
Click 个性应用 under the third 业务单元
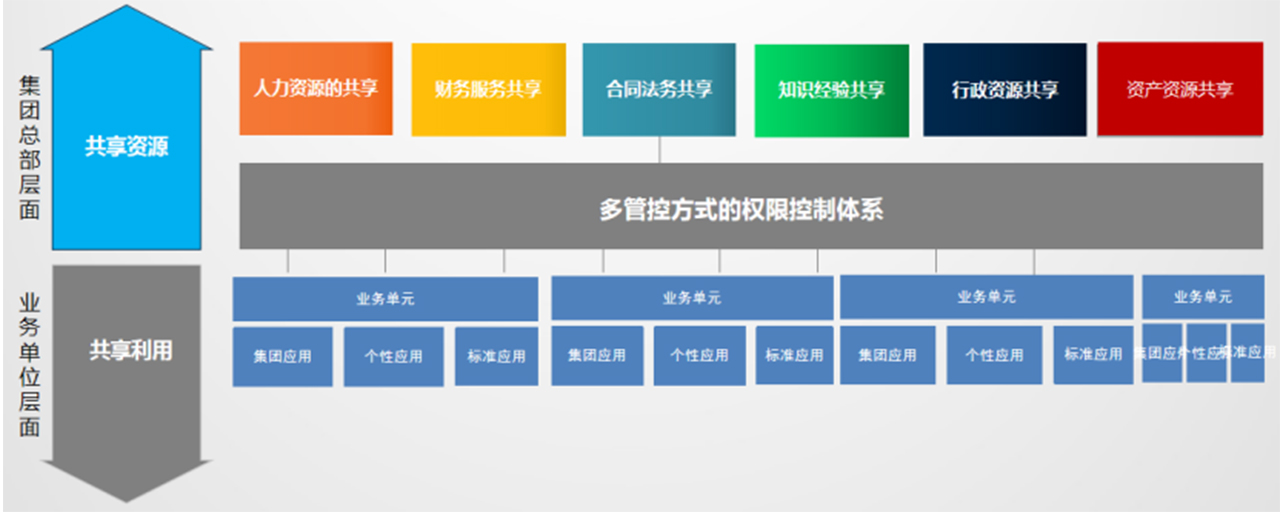pyautogui.click(x=994, y=355)
